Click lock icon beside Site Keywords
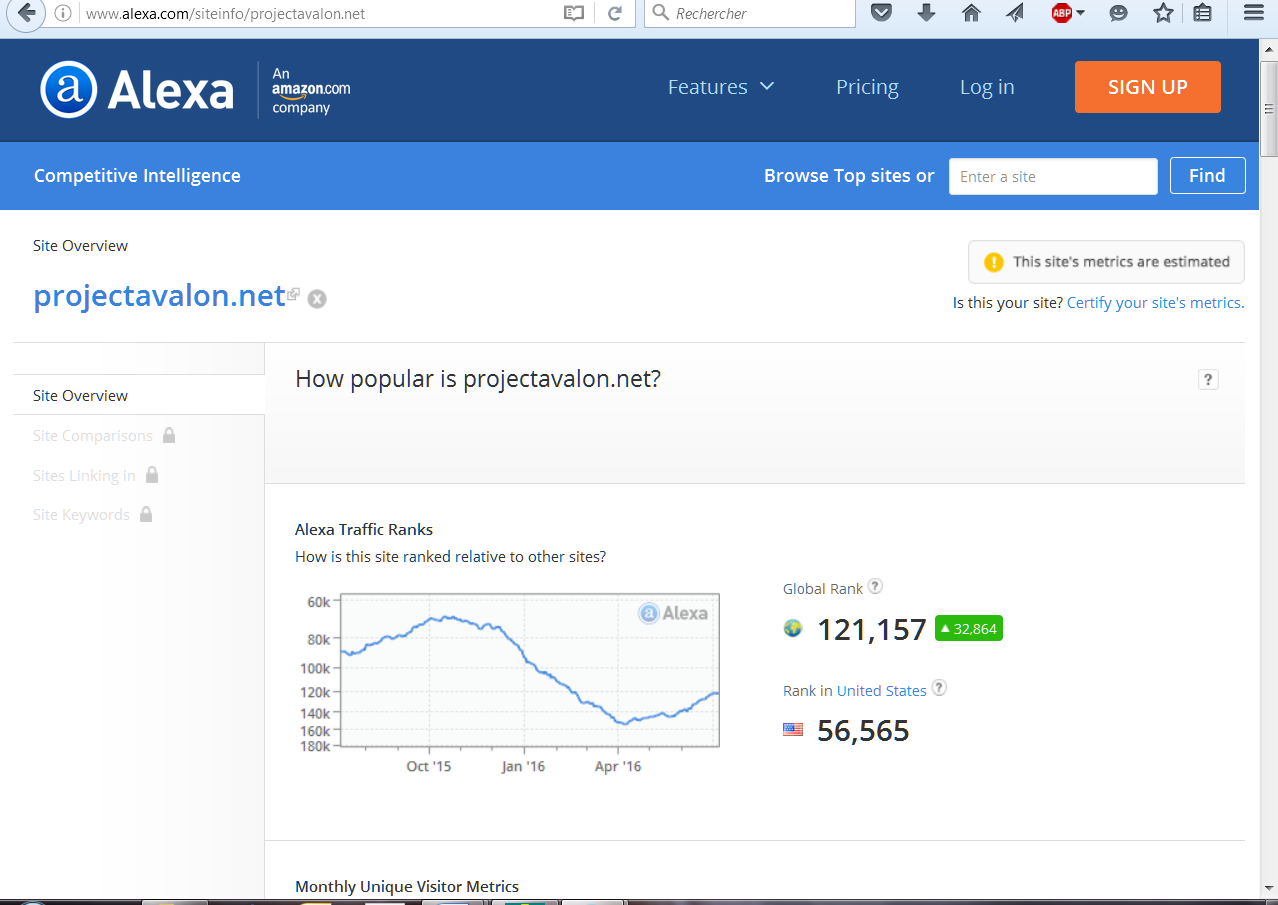The height and width of the screenshot is (905, 1278). (x=146, y=514)
